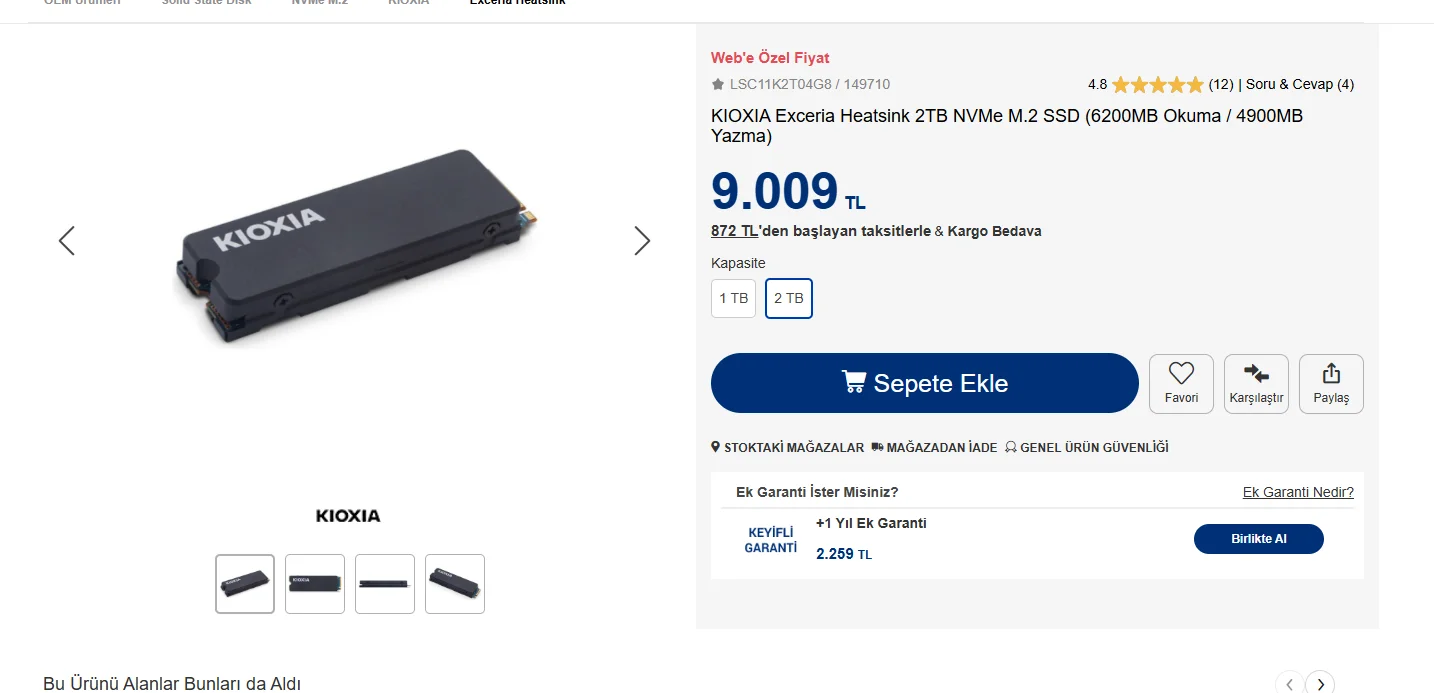Select the third side-view product thumbnail
The width and height of the screenshot is (1434, 693).
click(x=385, y=584)
